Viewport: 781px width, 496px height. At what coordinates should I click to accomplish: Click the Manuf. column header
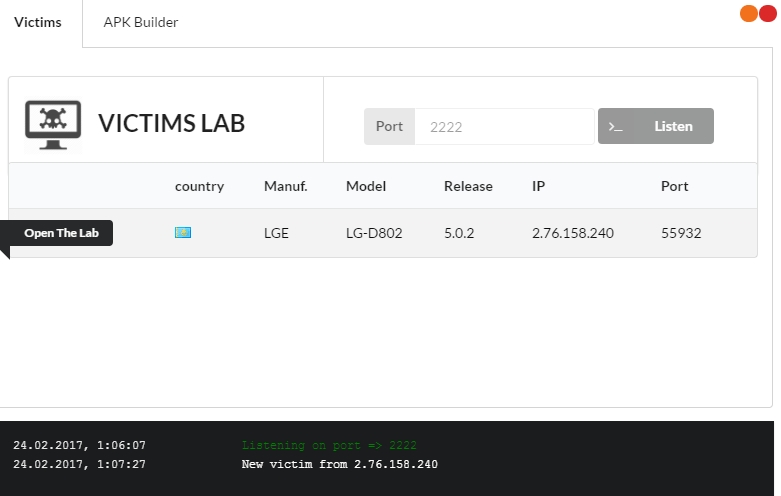point(285,186)
